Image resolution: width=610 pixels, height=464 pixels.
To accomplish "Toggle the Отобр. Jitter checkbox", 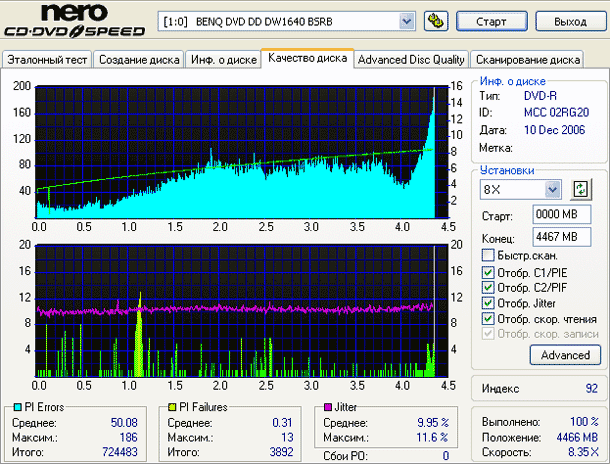I will pos(487,303).
